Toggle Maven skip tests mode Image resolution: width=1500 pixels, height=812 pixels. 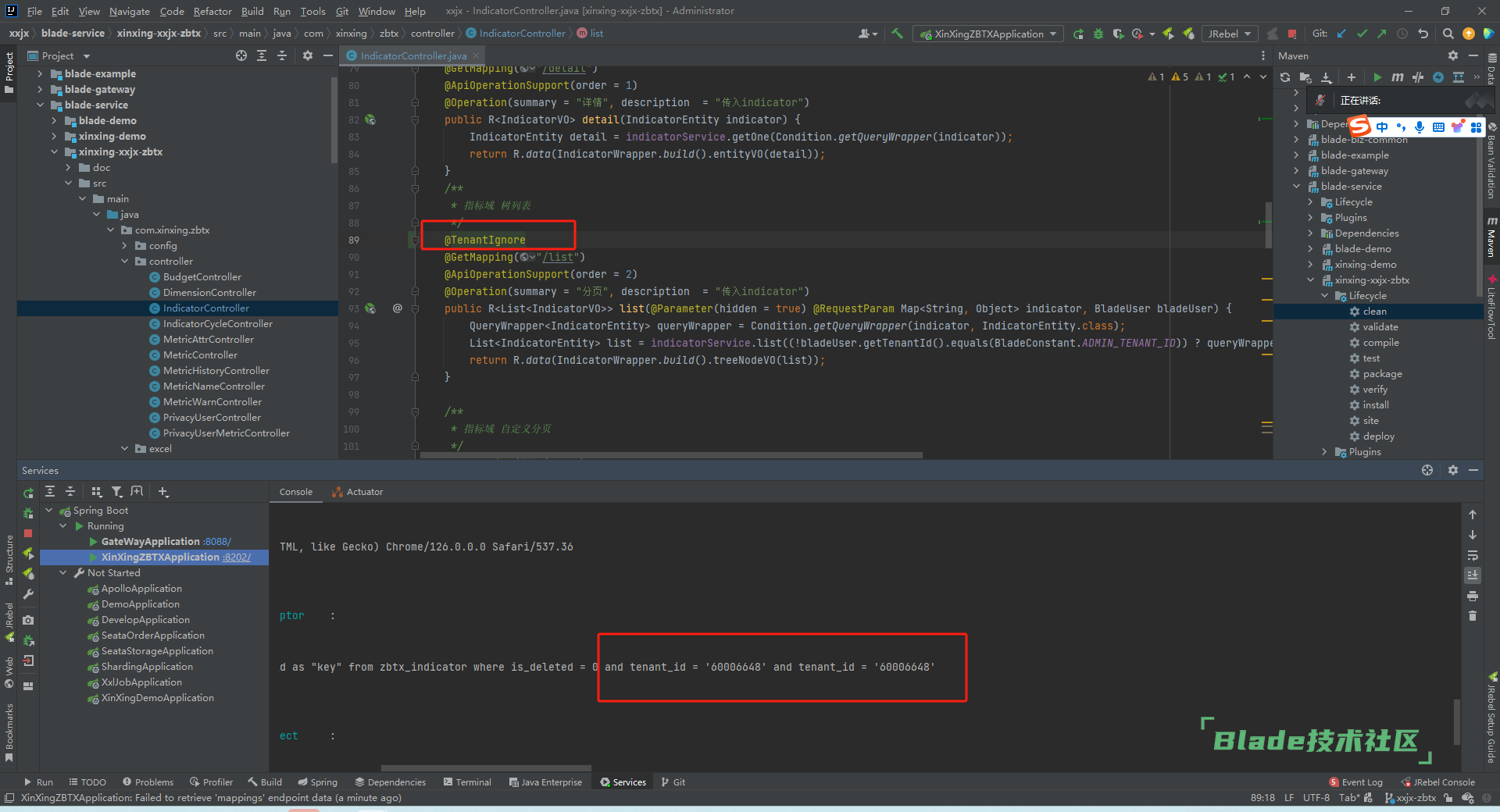tap(1438, 77)
